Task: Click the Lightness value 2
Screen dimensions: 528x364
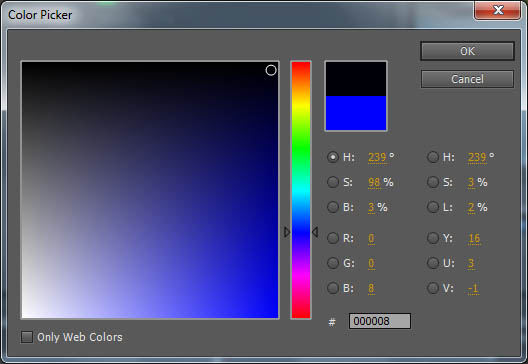Action: tap(471, 207)
